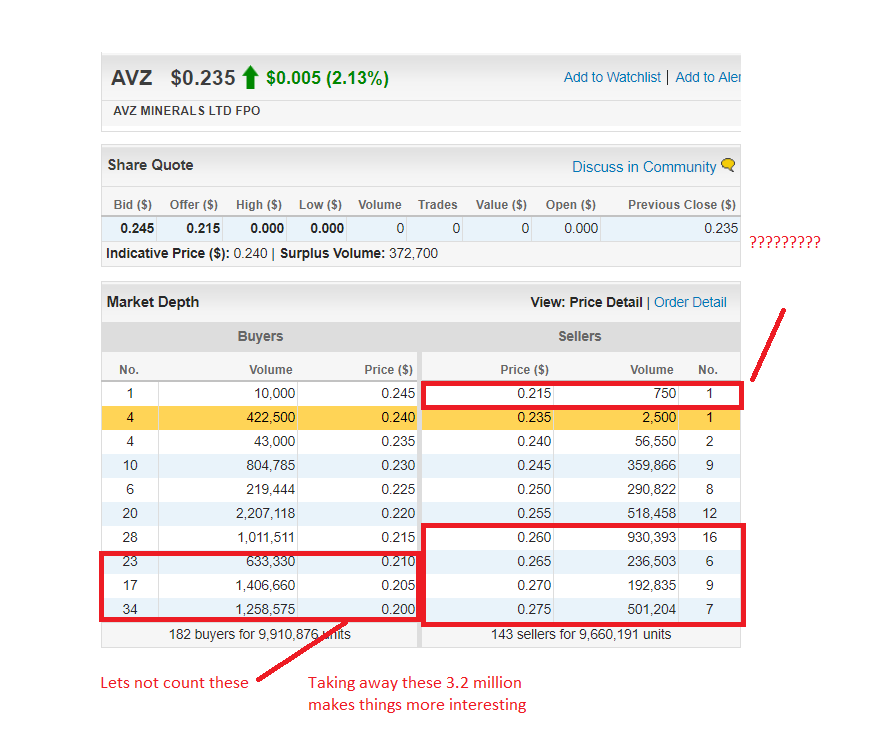Click seller volume 518,458
The height and width of the screenshot is (749, 870).
[x=652, y=513]
